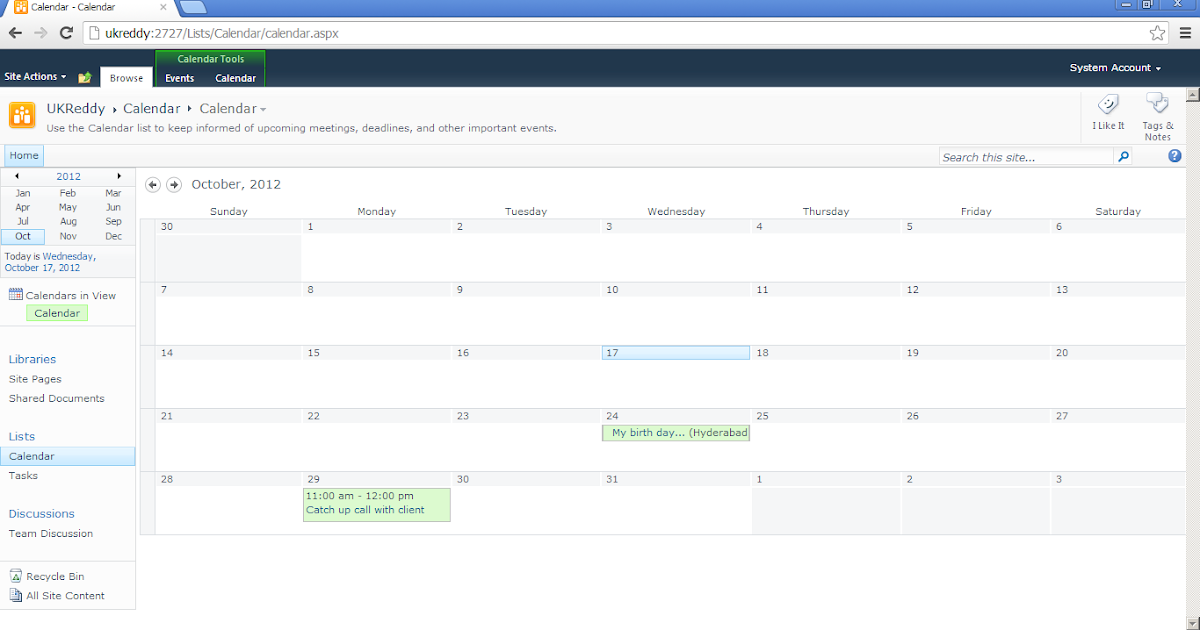Open the Recycle Bin
Screen dimensions: 1200x630
point(54,576)
